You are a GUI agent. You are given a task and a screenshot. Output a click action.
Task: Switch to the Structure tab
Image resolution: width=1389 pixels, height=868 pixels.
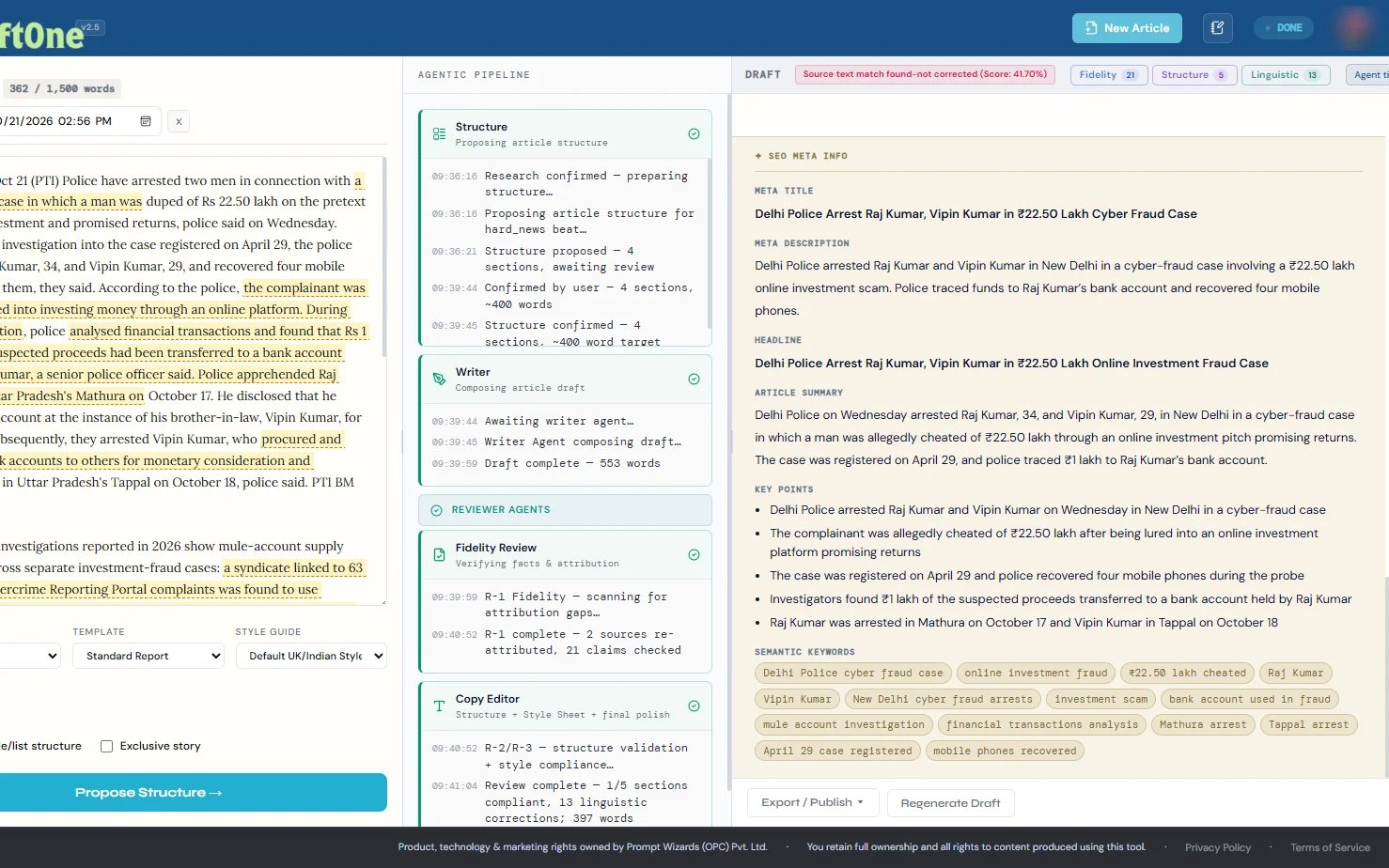(x=1194, y=75)
